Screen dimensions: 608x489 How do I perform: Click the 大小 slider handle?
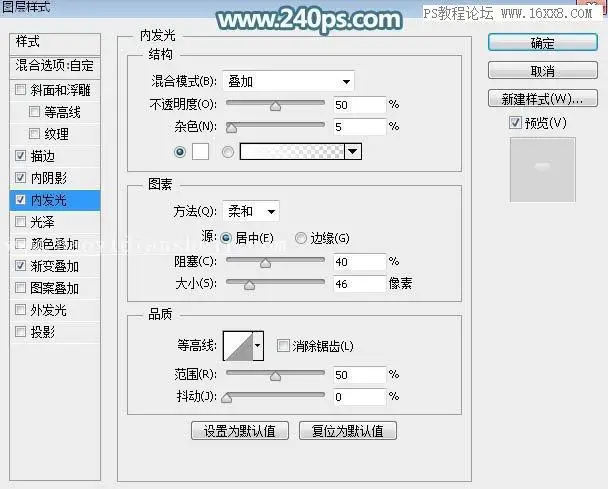coord(249,285)
